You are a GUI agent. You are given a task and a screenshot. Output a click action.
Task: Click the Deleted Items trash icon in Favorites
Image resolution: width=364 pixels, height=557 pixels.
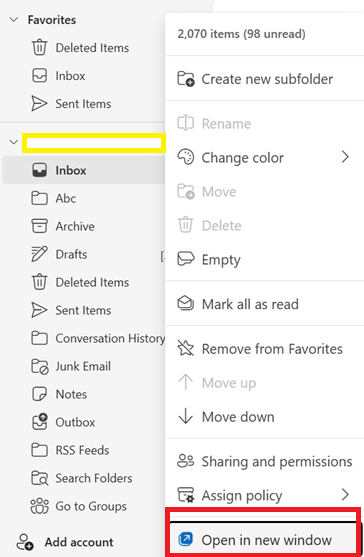(39, 48)
